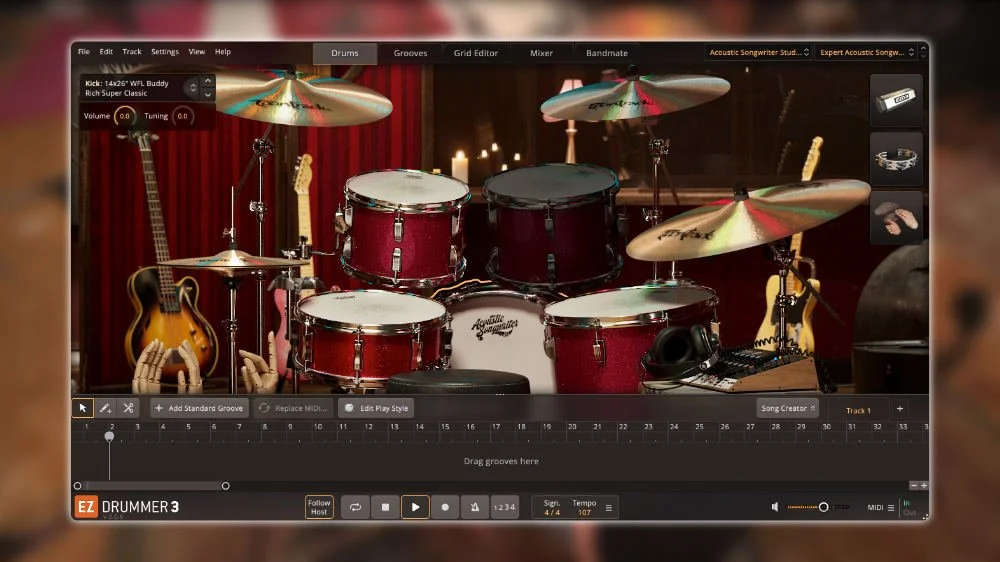Click the Replace MIDI button
This screenshot has height=562, width=1000.
pyautogui.click(x=293, y=408)
